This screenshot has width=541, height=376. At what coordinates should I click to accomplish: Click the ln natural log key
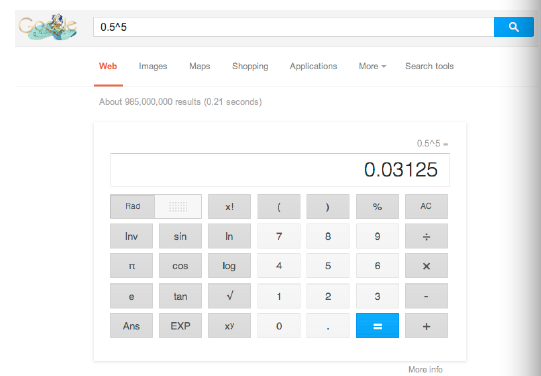tap(229, 236)
